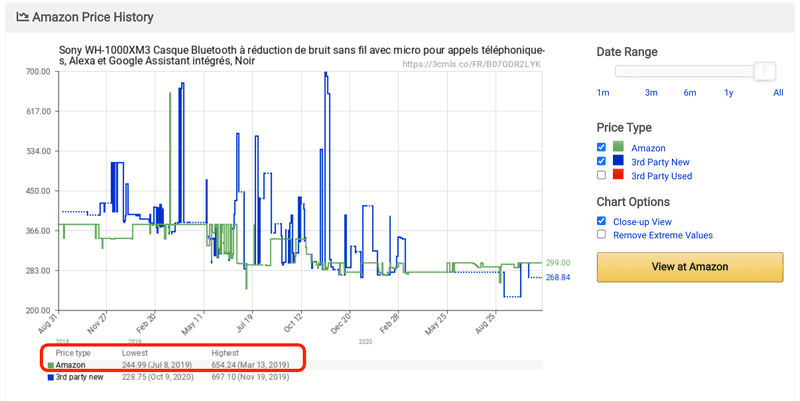Enable the 3rd Party Used checkbox
Image resolution: width=800 pixels, height=401 pixels.
tap(602, 174)
